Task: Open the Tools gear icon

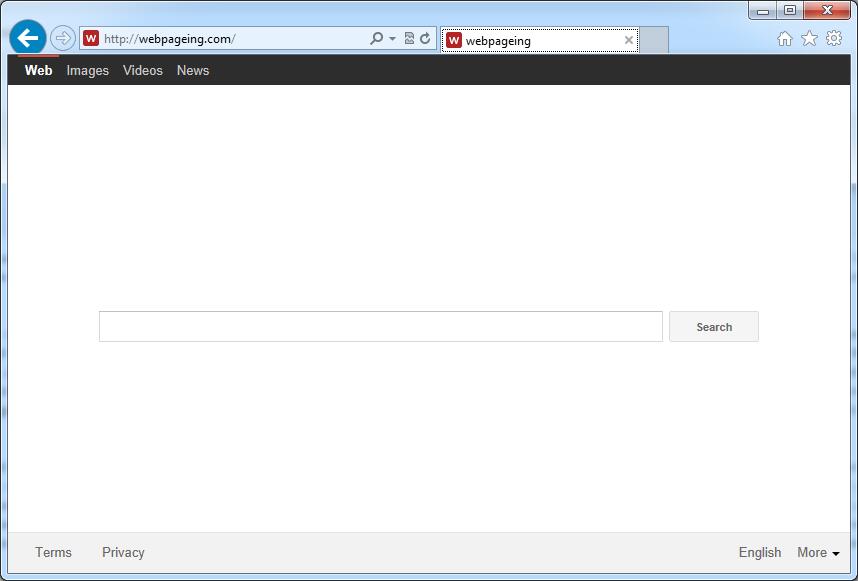Action: [x=834, y=38]
